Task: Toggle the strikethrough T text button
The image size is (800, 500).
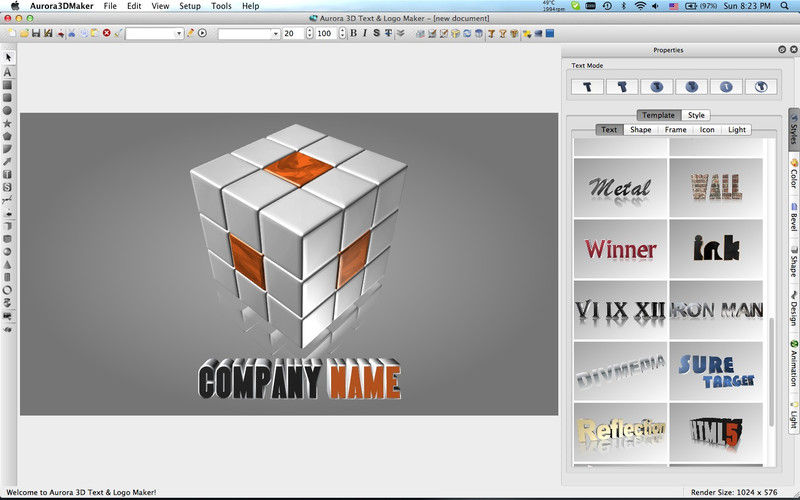Action: coord(388,33)
